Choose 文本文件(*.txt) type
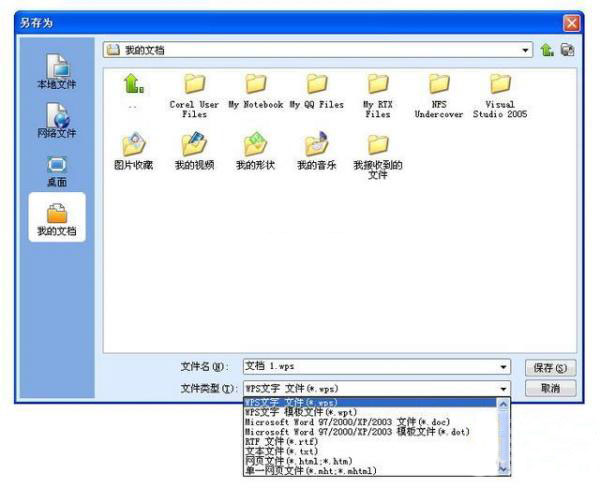The image size is (600, 488). pyautogui.click(x=370, y=451)
